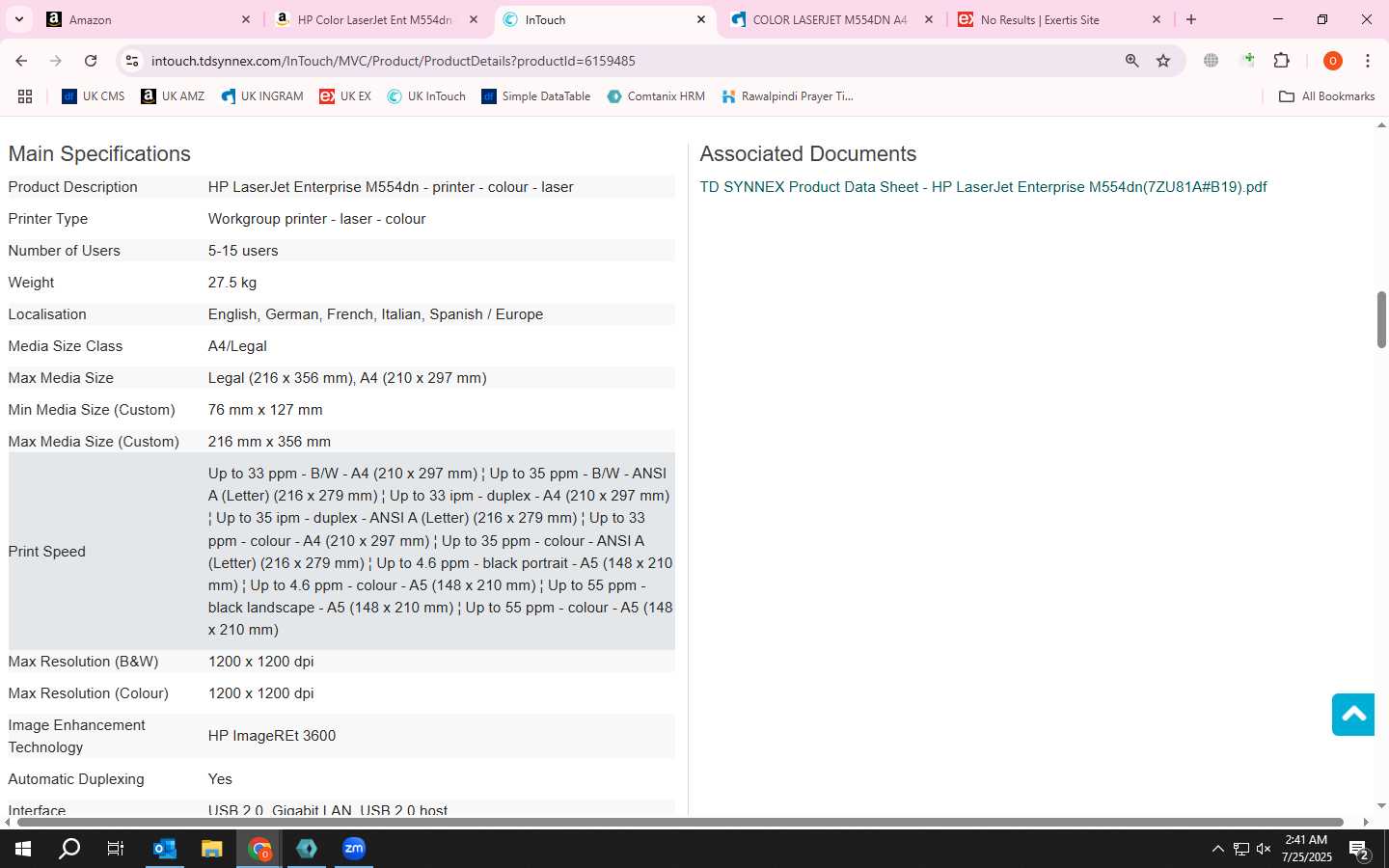Select the '5-15 users' value
The width and height of the screenshot is (1389, 868).
(x=243, y=251)
